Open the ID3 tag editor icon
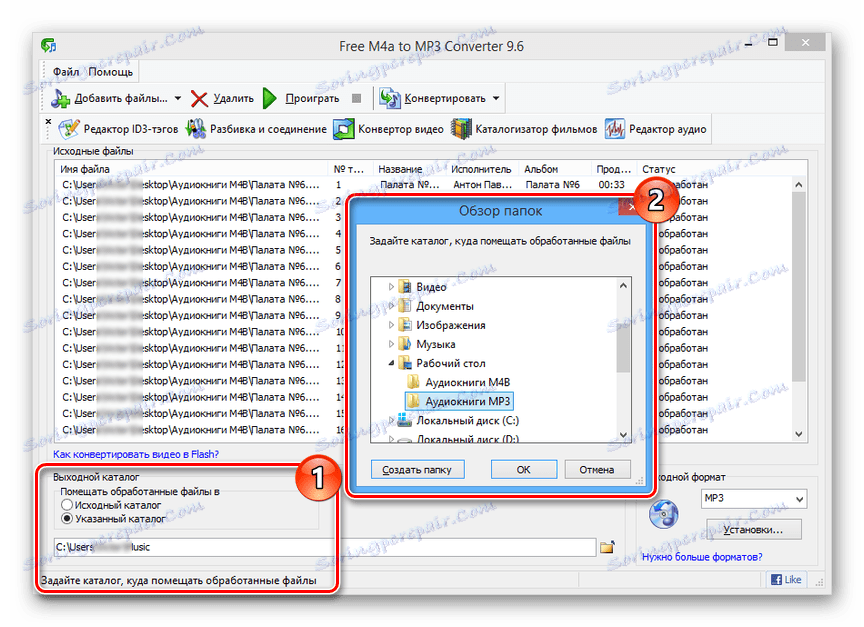Screen dimensions: 864x627 69,129
